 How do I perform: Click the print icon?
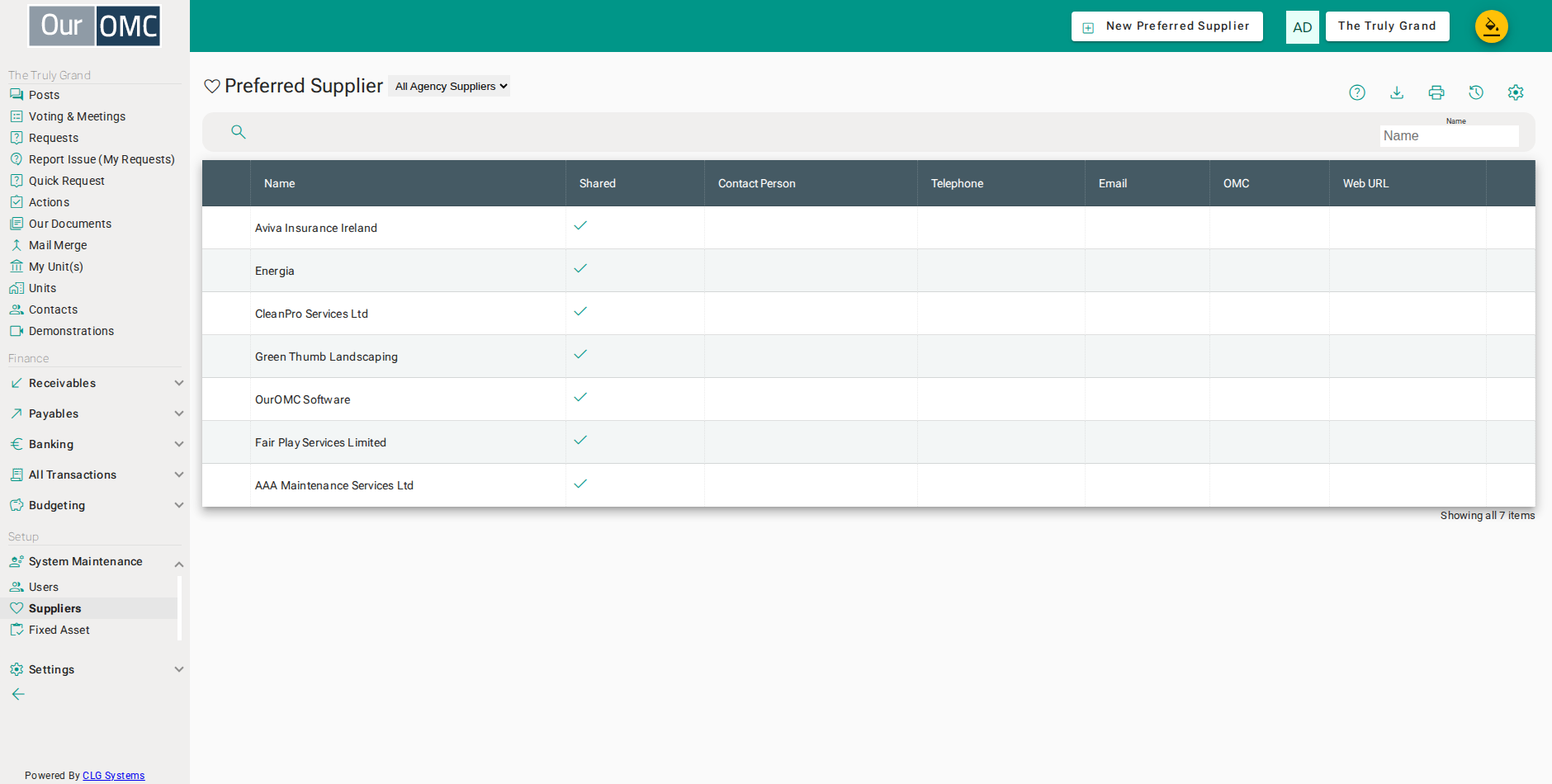(x=1436, y=92)
